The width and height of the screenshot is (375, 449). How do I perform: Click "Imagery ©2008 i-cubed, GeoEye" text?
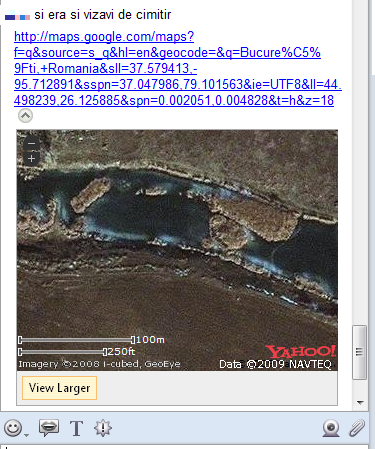pos(99,364)
